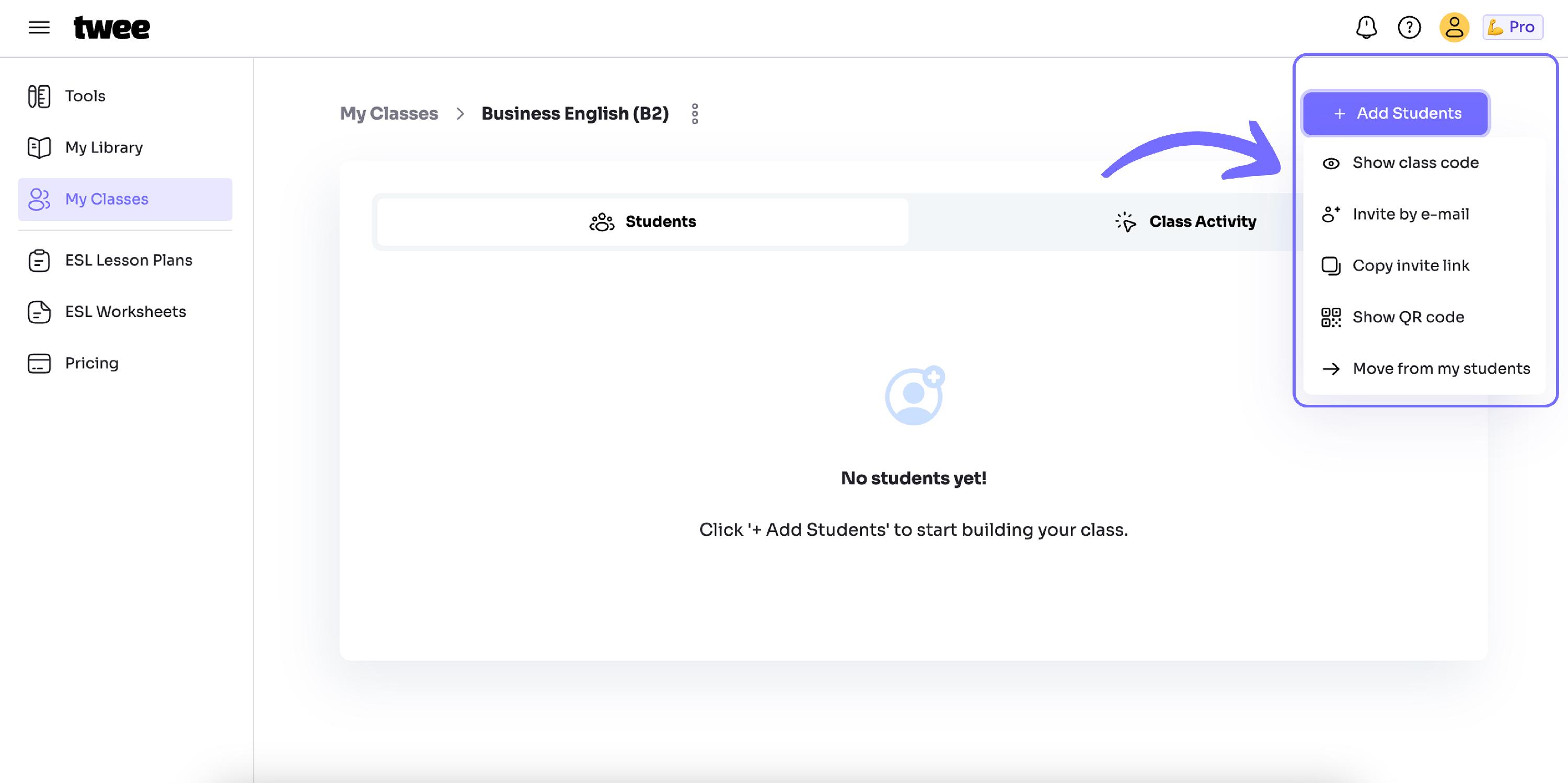Switch to the Class Activity tab
This screenshot has height=783, width=1568.
pyautogui.click(x=1185, y=222)
